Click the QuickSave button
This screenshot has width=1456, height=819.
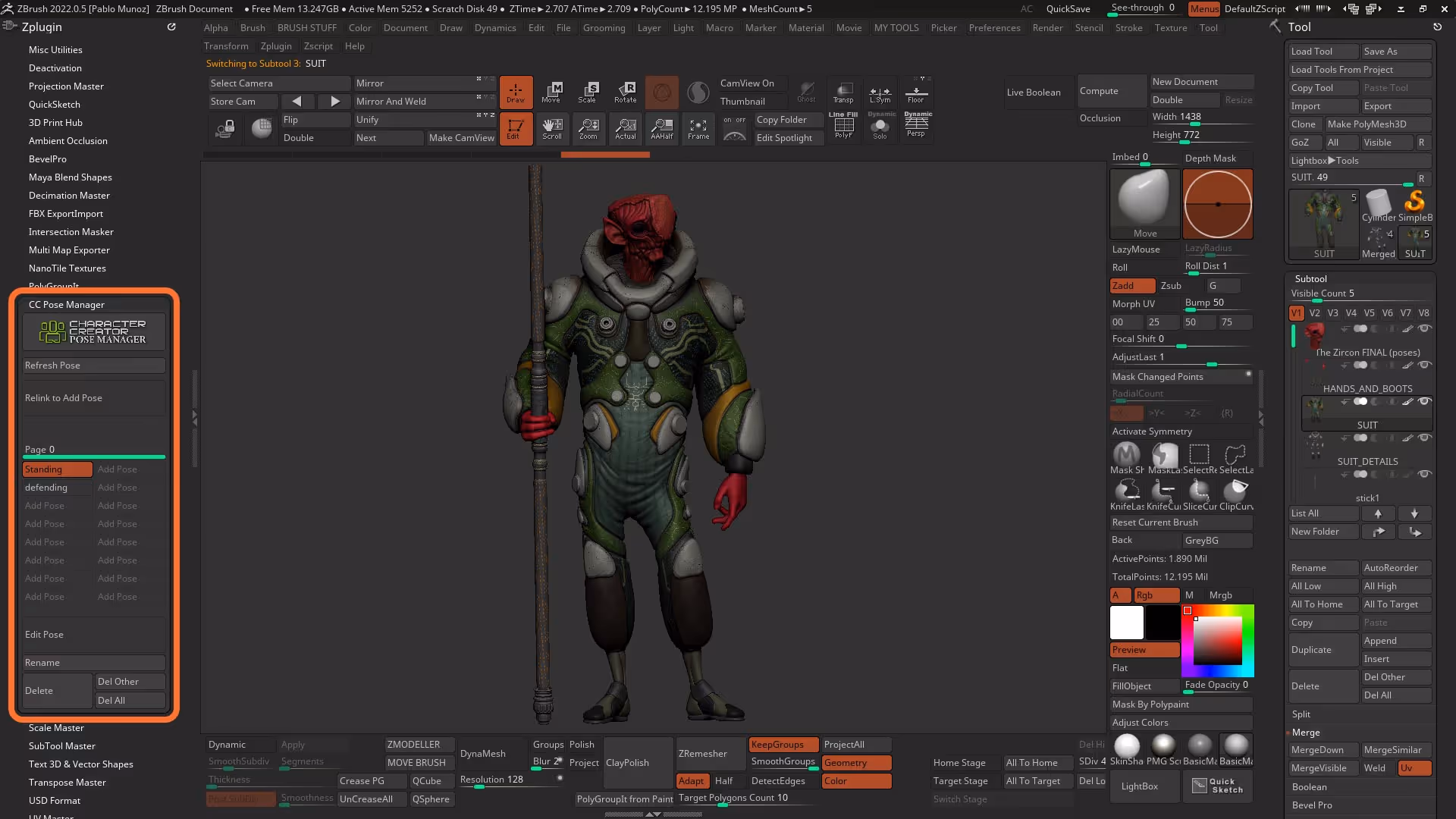1068,9
